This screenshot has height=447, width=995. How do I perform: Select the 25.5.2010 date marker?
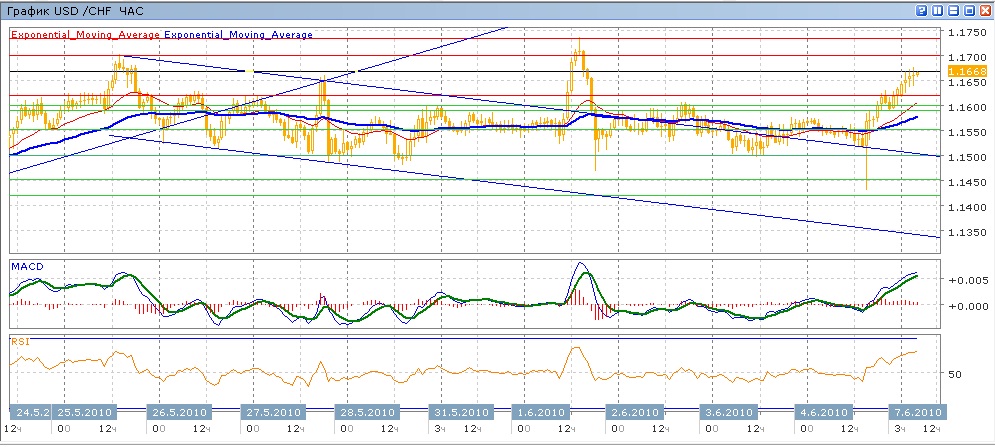point(85,412)
